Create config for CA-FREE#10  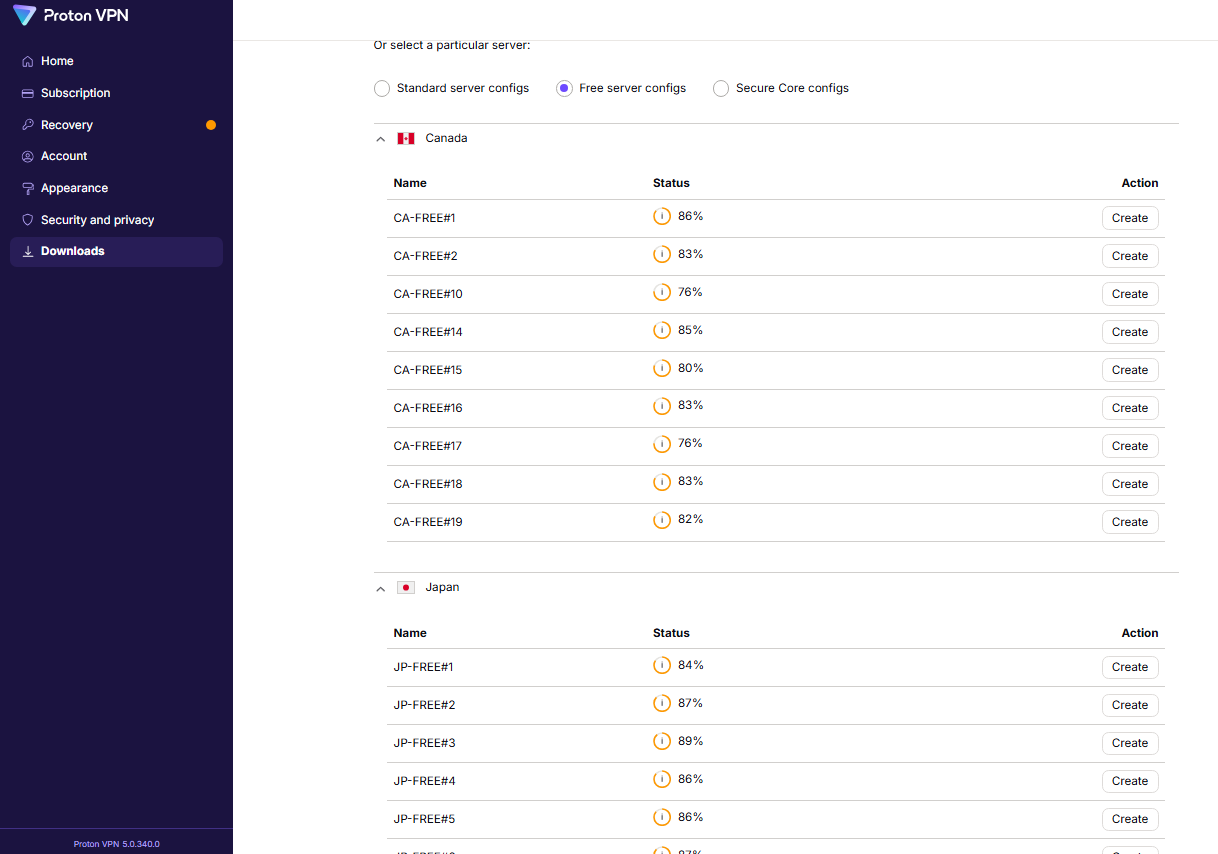[1130, 294]
